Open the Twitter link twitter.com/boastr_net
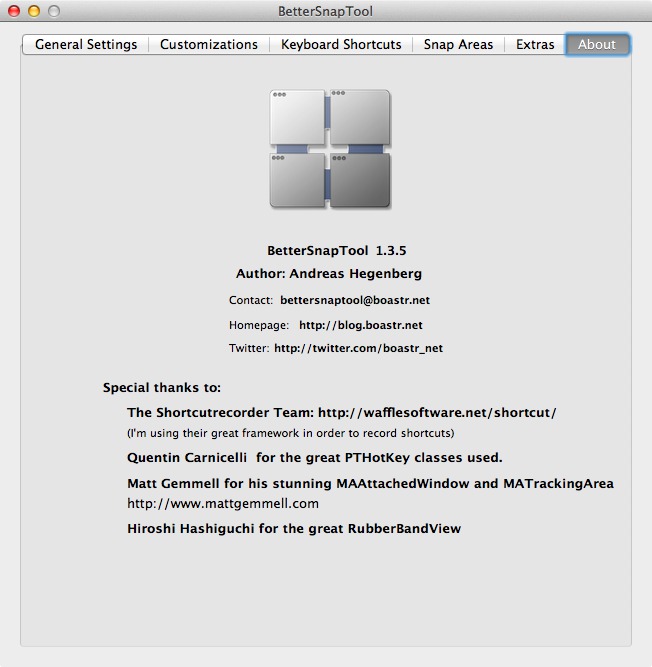The image size is (652, 667). click(x=359, y=348)
